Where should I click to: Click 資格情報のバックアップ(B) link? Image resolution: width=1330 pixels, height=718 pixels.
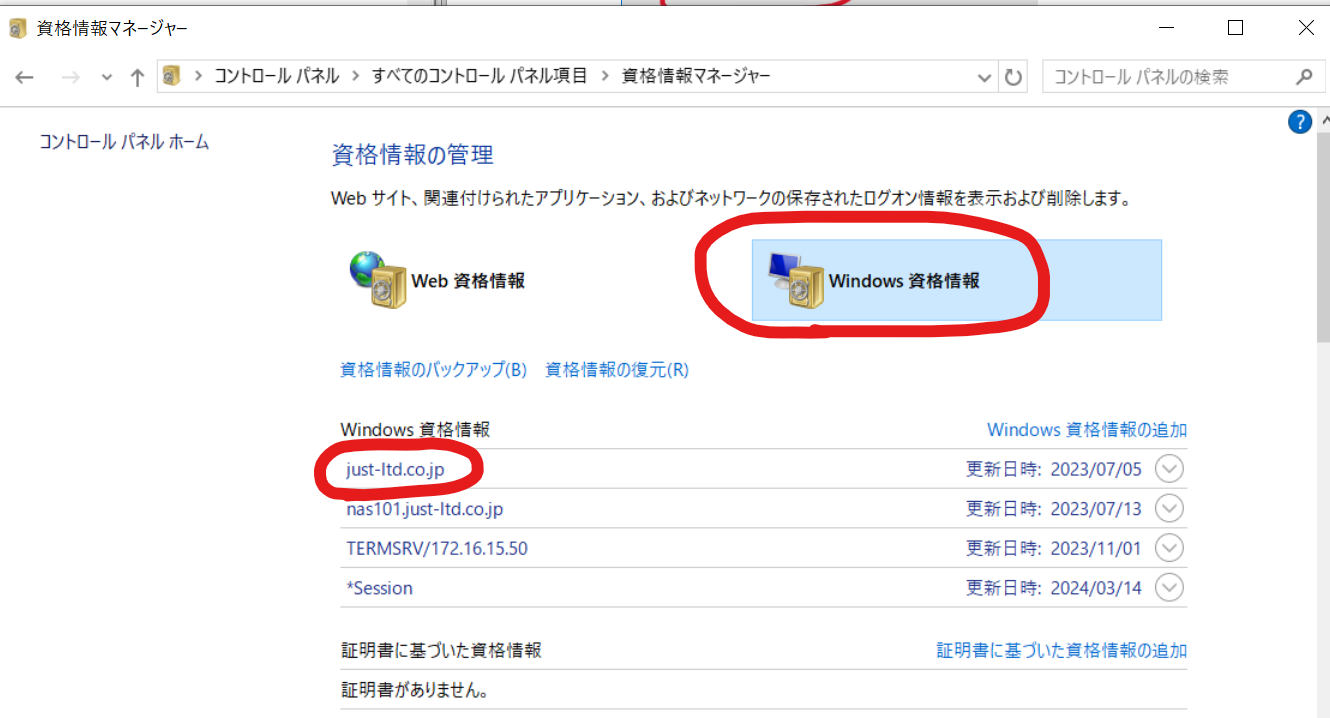(x=434, y=370)
